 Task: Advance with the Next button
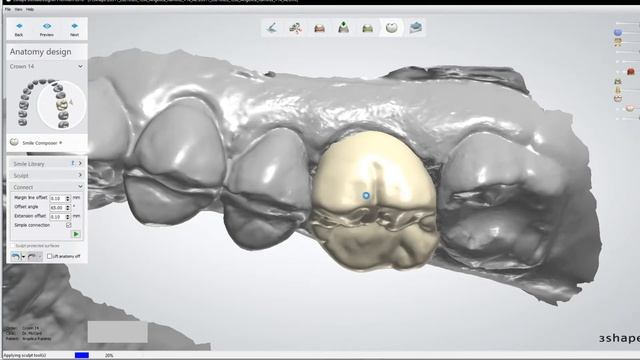point(74,29)
